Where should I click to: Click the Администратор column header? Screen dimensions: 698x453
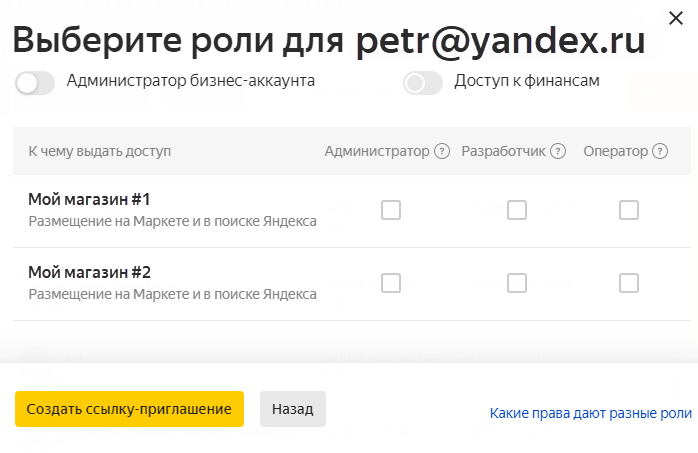point(376,152)
